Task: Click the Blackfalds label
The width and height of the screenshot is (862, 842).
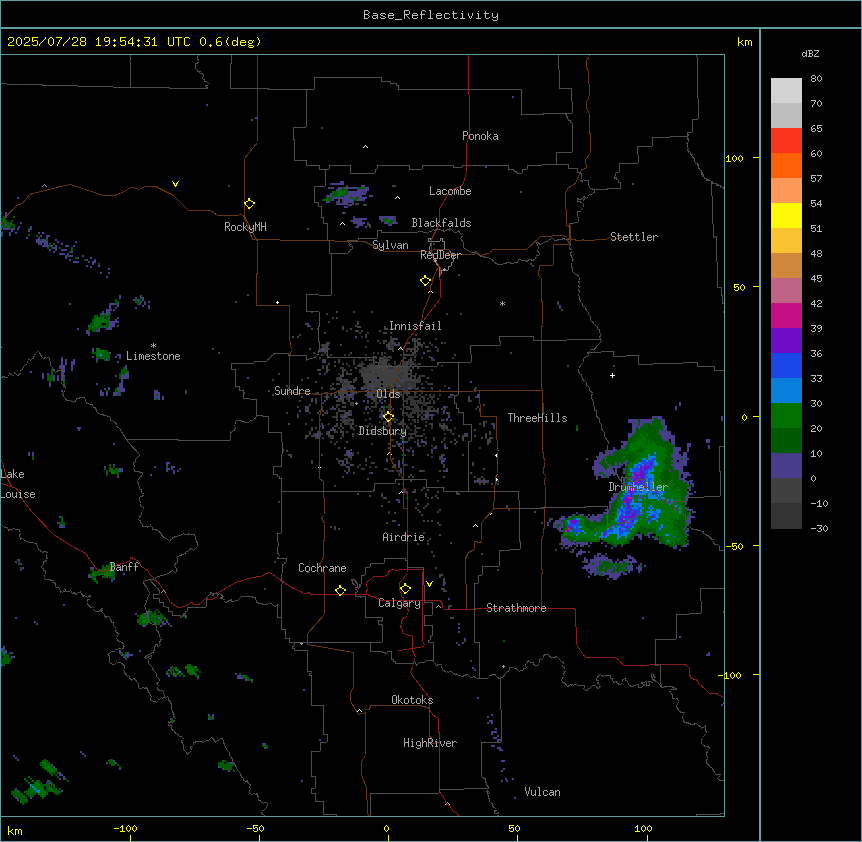Action: point(441,223)
